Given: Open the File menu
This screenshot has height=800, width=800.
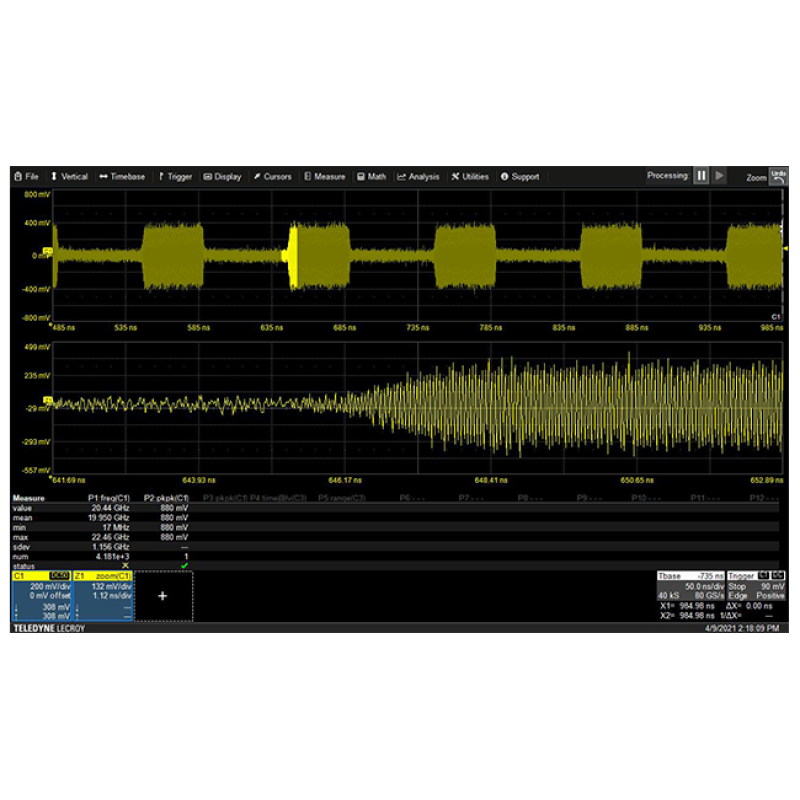Looking at the screenshot, I should (27, 177).
